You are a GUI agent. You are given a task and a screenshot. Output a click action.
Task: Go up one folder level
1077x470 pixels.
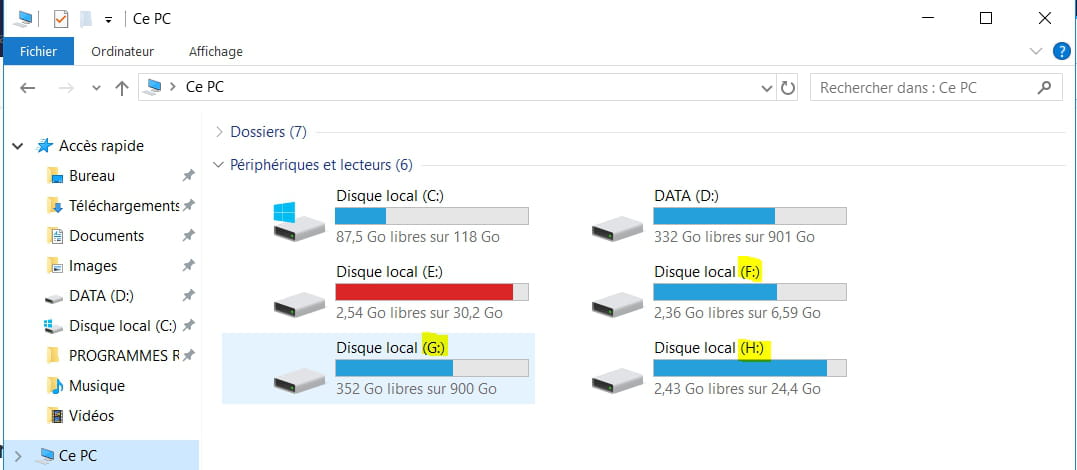[x=122, y=88]
